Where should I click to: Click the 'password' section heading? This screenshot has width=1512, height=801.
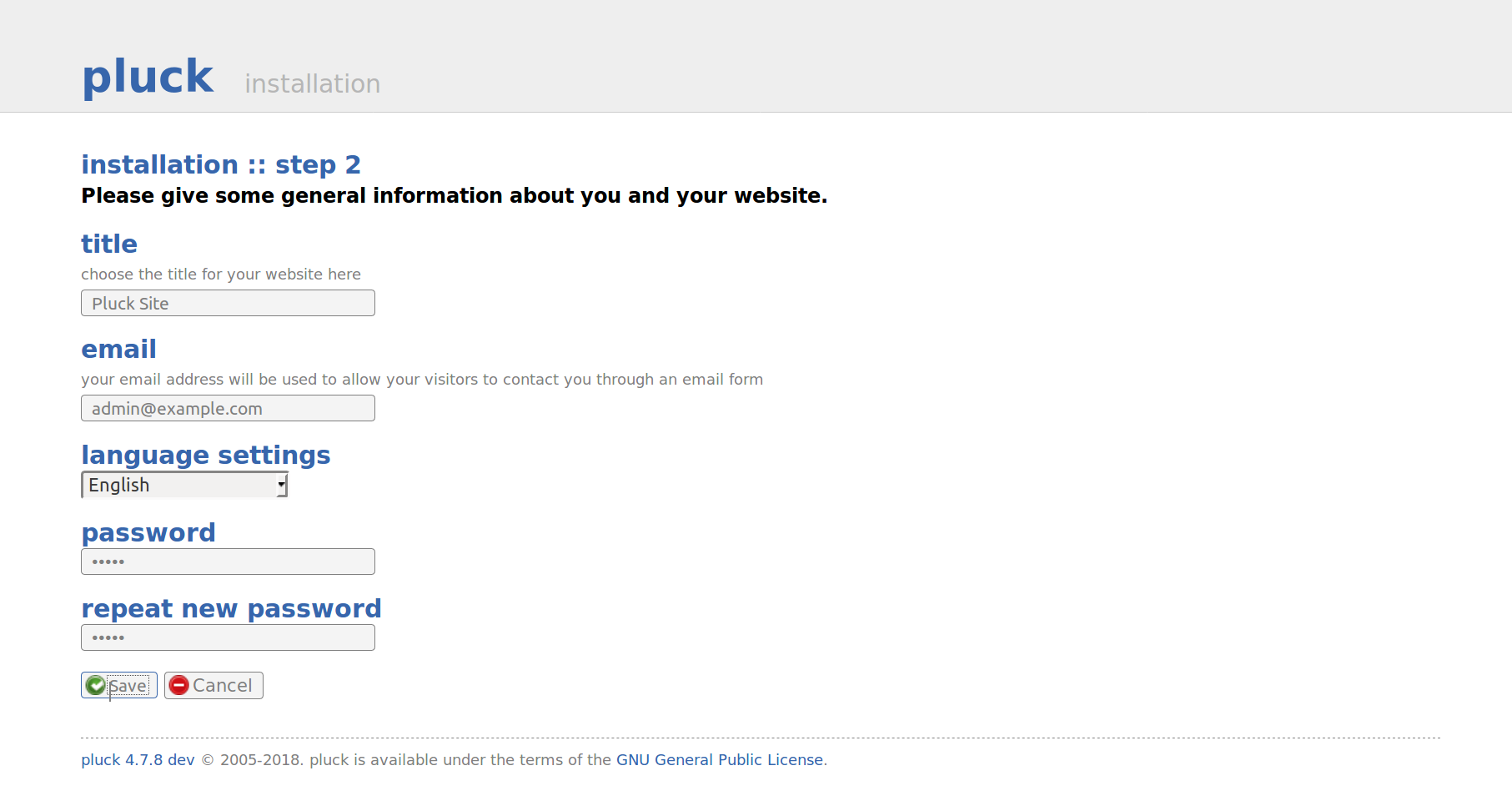[148, 532]
